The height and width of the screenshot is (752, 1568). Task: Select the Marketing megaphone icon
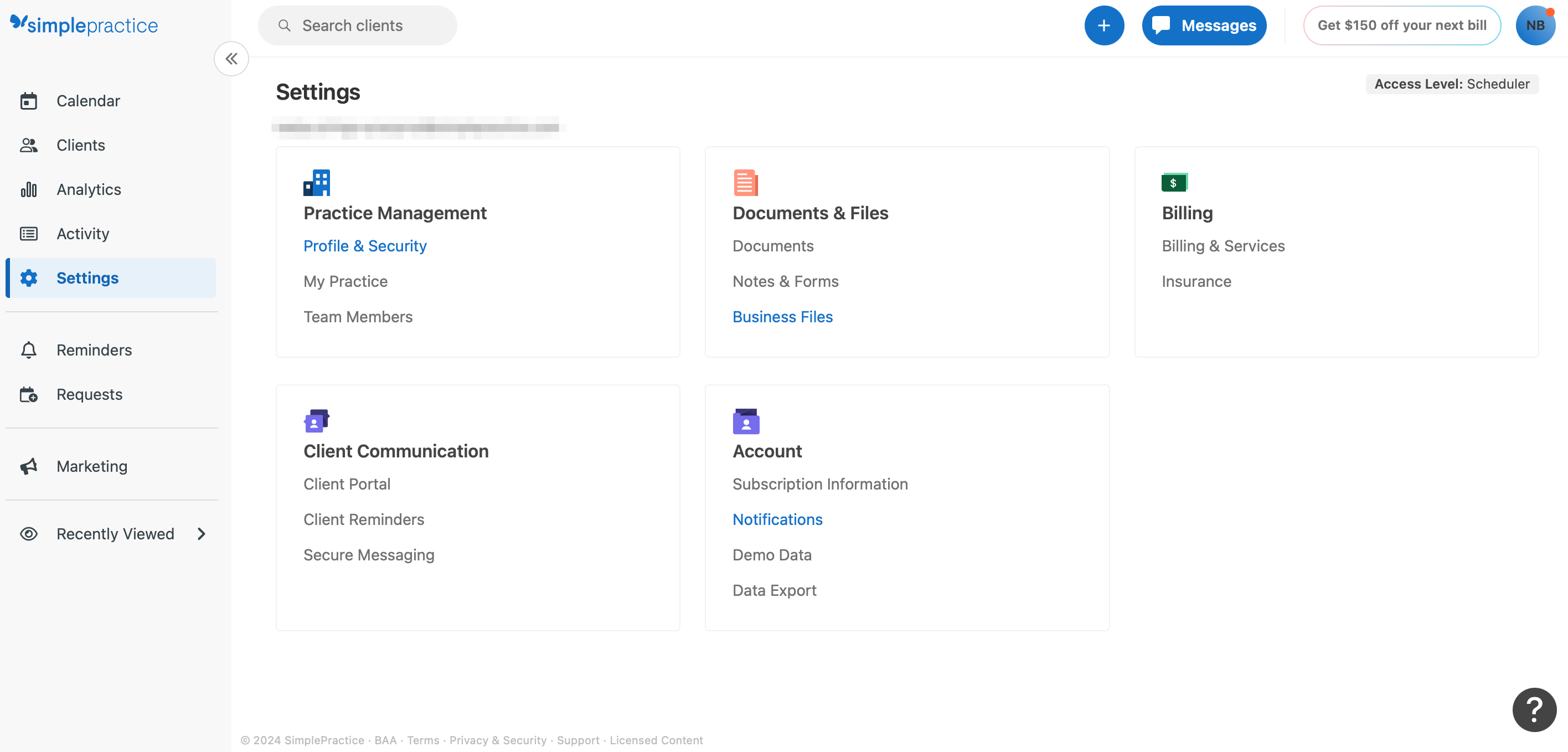[x=29, y=466]
